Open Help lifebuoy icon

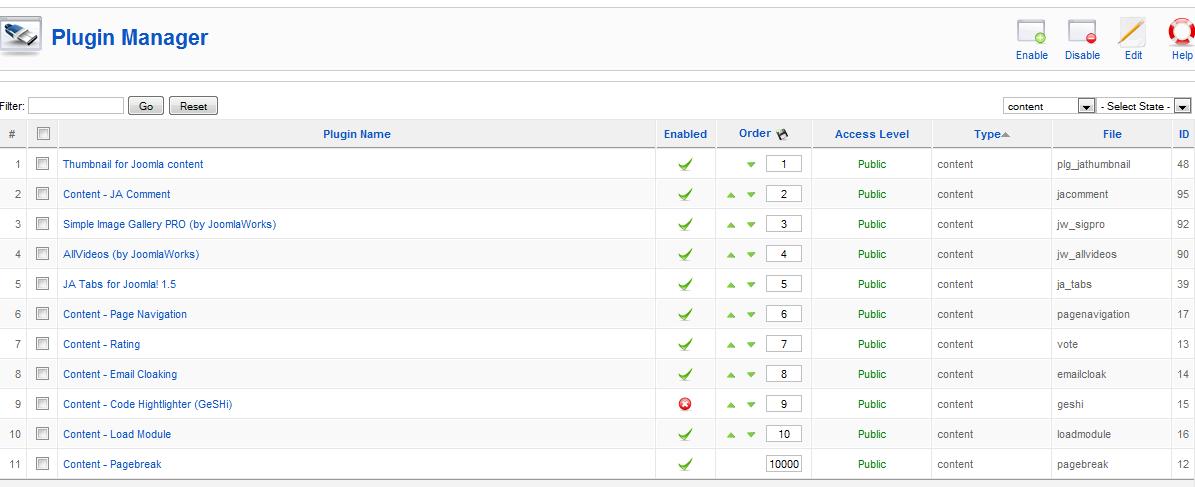[1182, 32]
